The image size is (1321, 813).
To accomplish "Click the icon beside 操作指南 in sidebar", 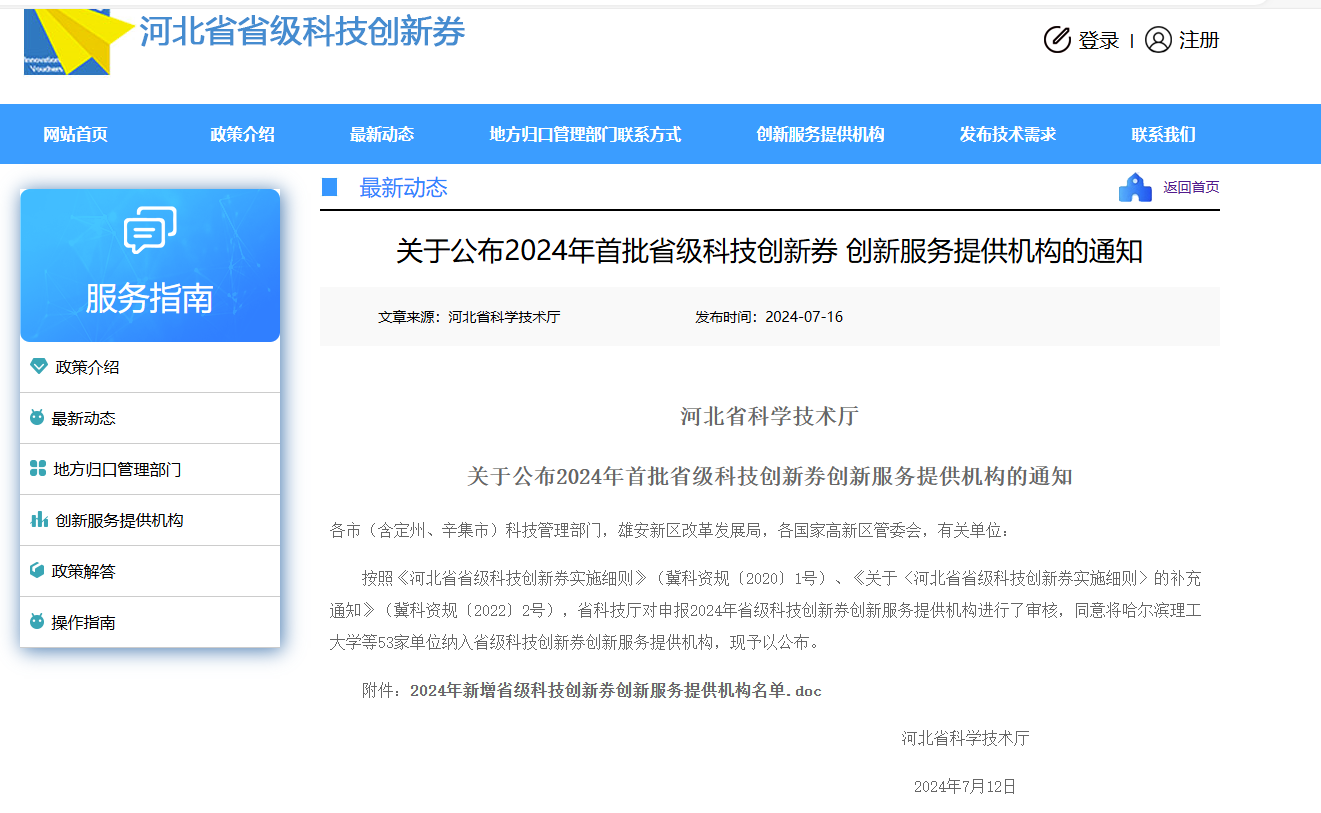I will [37, 622].
